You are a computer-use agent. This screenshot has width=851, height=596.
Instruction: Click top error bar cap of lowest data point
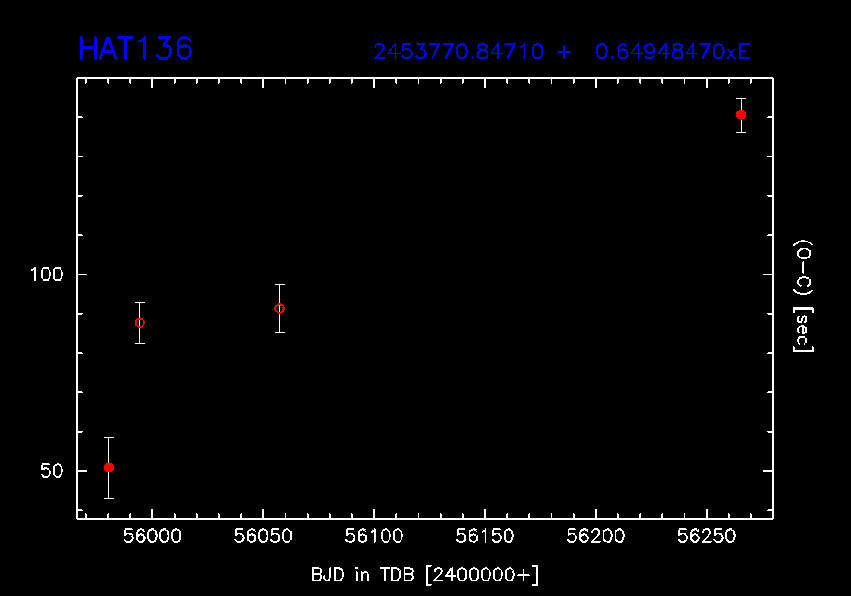[x=109, y=437]
